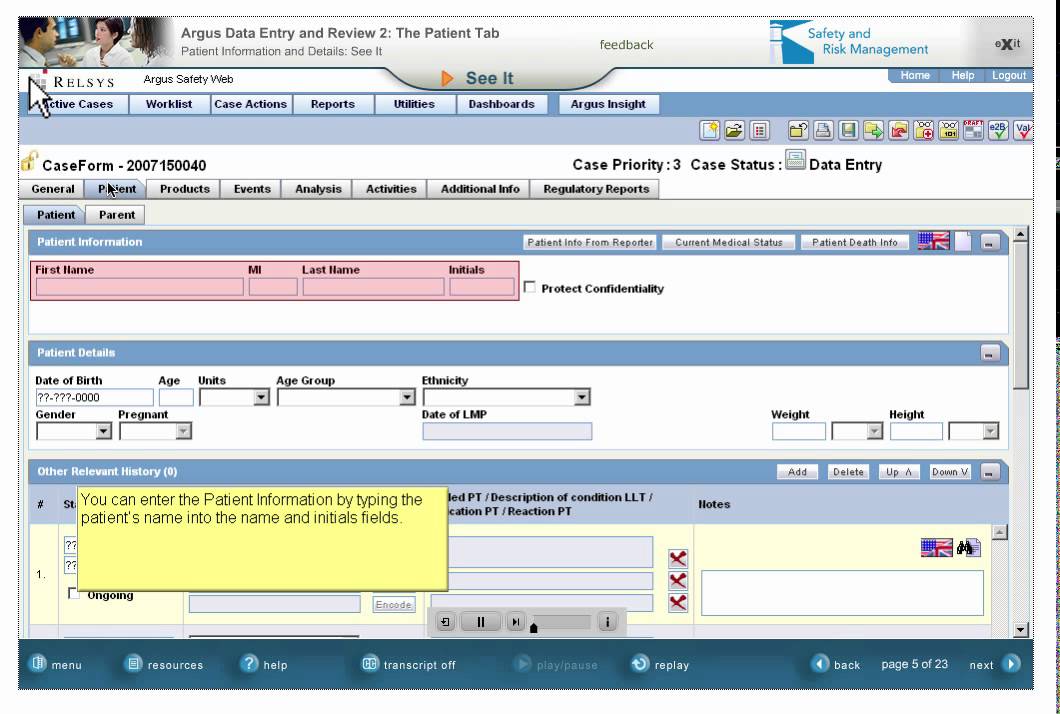Click the middle red X icon in history row
This screenshot has height=714, width=1060.
[678, 581]
